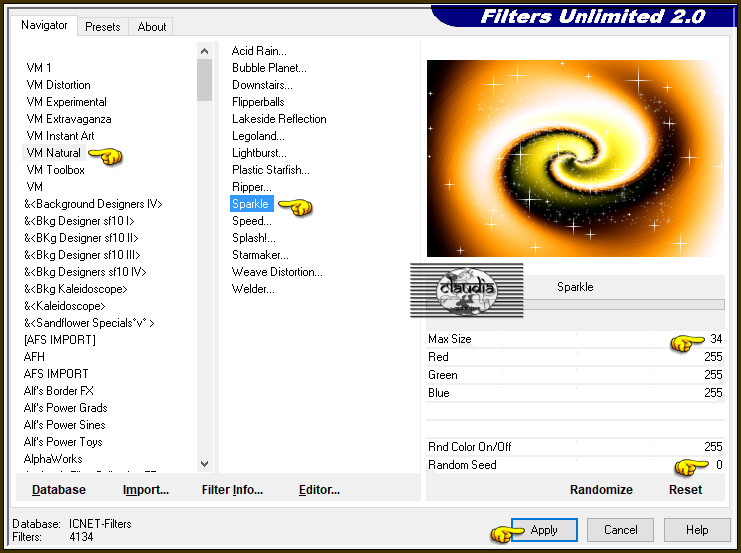741x553 pixels.
Task: Choose the Legoland filter
Action: (258, 136)
